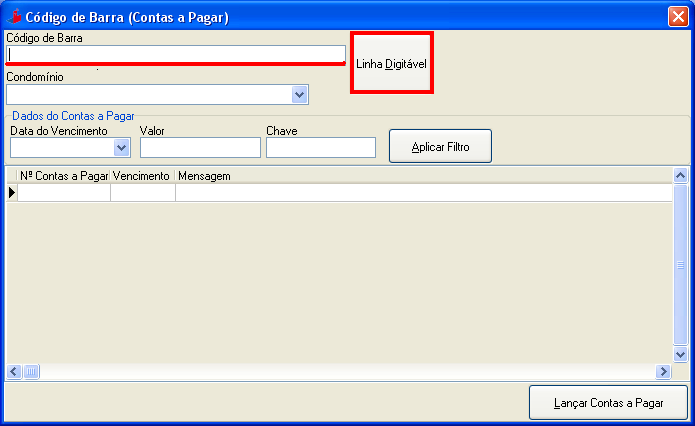Select the first row indicator arrow in grid
695x426 pixels.
click(12, 193)
